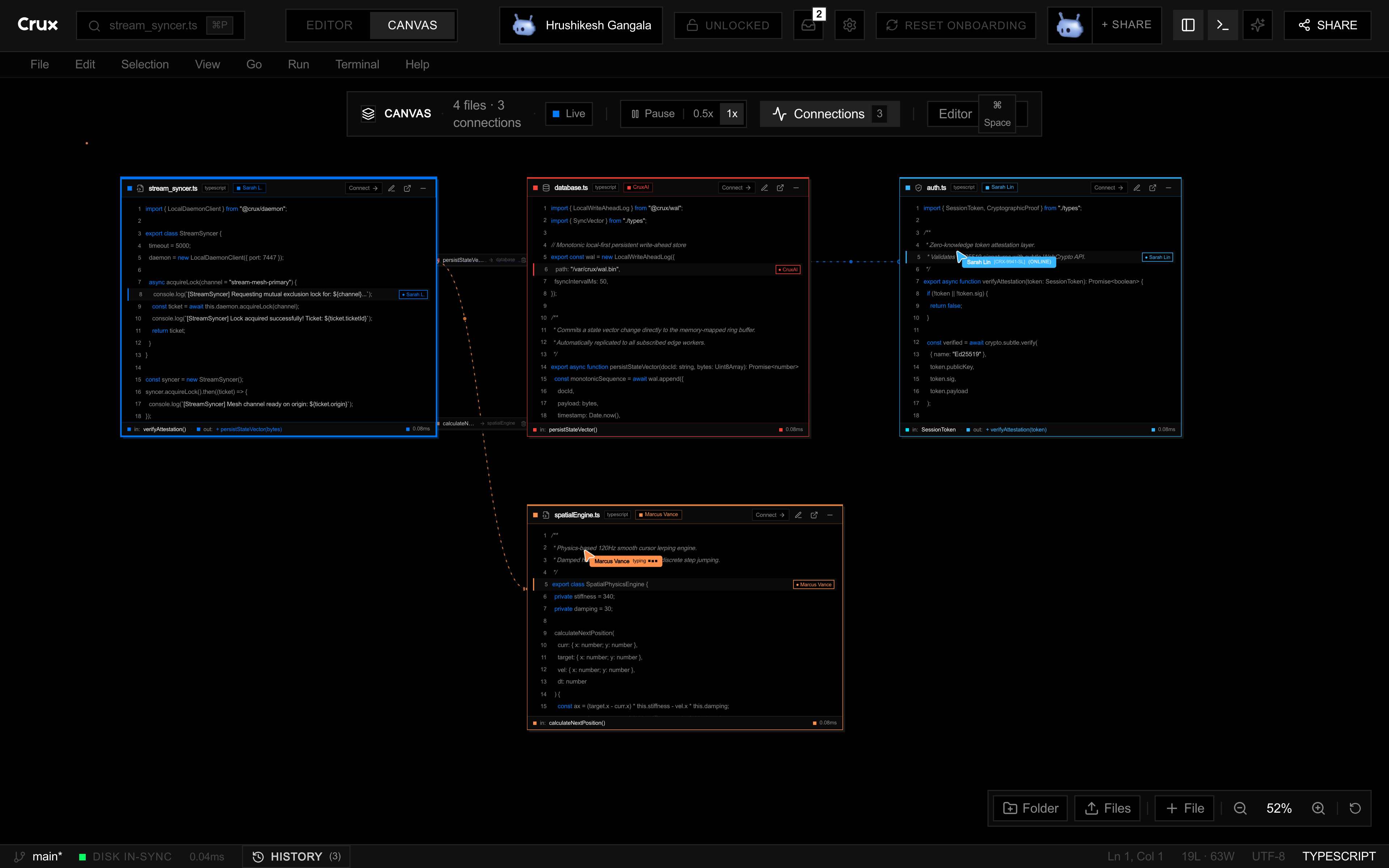Expand the HISTORY panel
The width and height of the screenshot is (1389, 868).
[296, 856]
